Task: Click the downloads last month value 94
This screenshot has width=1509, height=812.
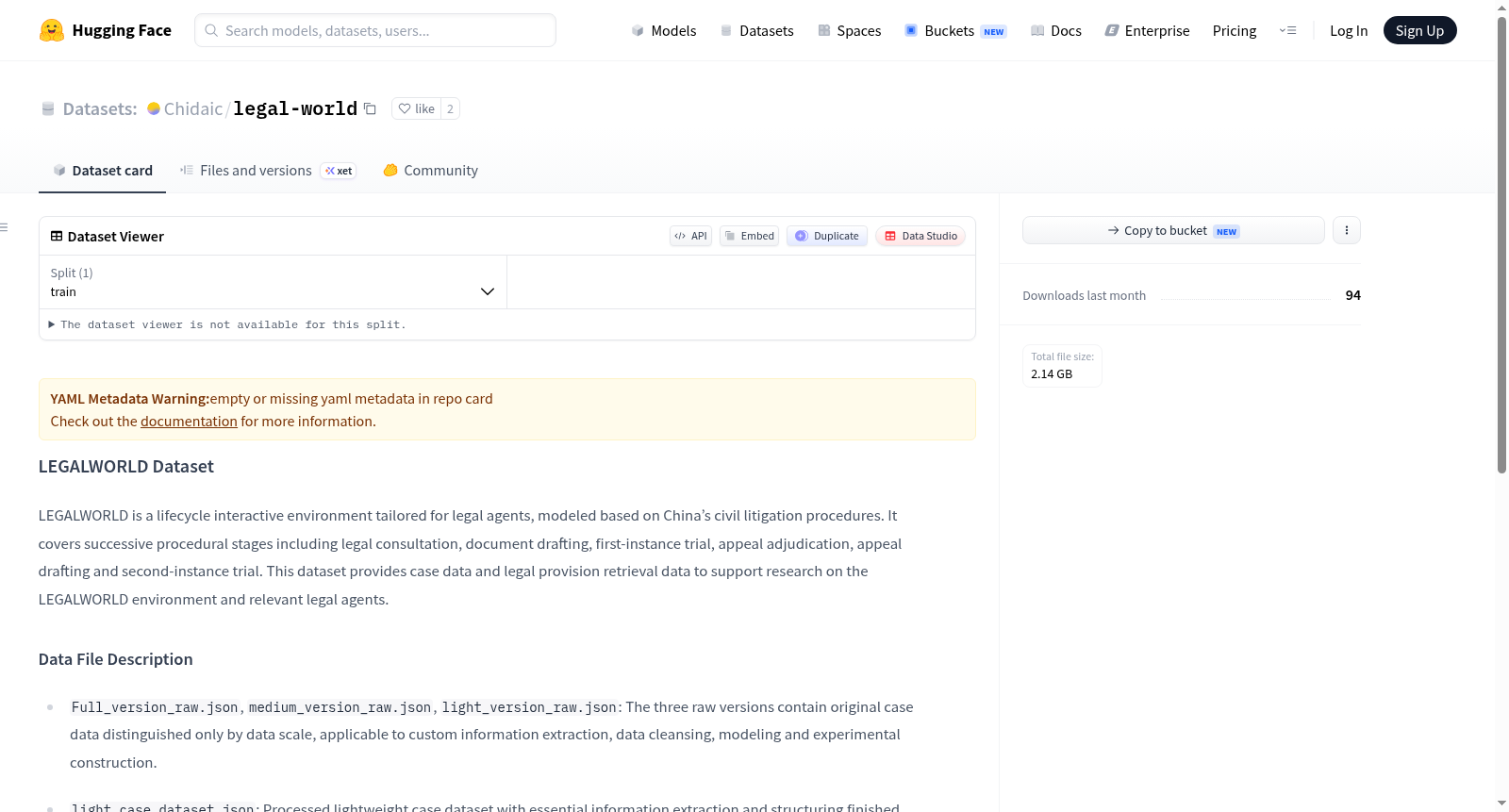Action: (x=1352, y=295)
